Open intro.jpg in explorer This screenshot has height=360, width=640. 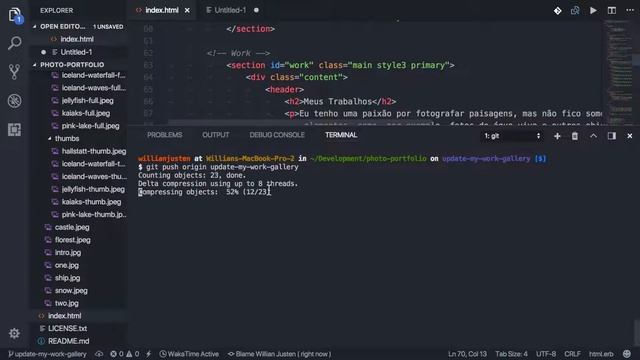click(x=68, y=252)
